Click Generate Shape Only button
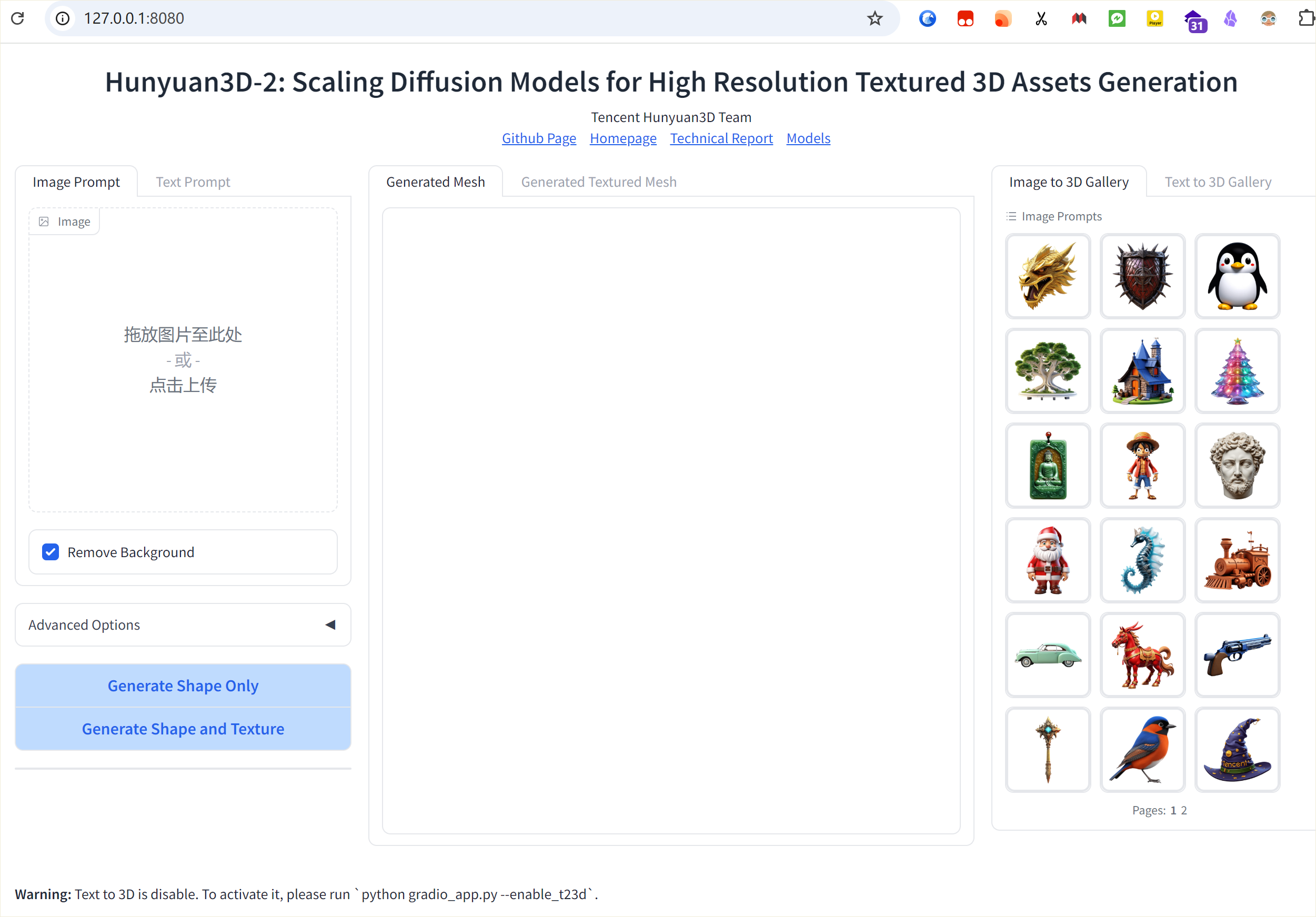The image size is (1316, 917). tap(183, 686)
